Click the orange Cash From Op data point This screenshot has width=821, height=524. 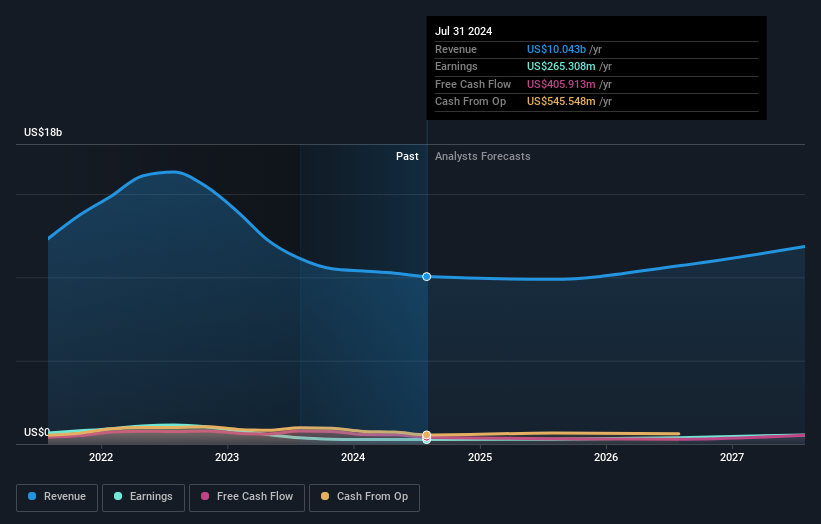pos(427,435)
